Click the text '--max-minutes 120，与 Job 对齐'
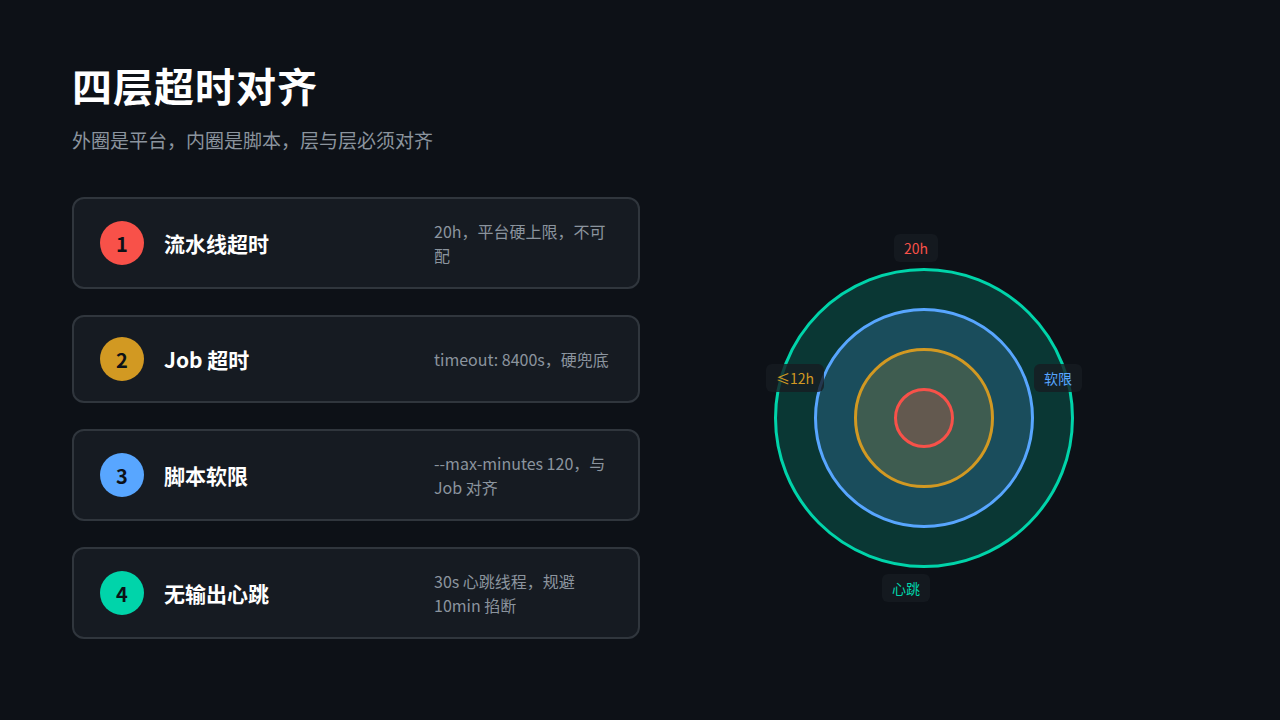The height and width of the screenshot is (720, 1280). pos(519,476)
